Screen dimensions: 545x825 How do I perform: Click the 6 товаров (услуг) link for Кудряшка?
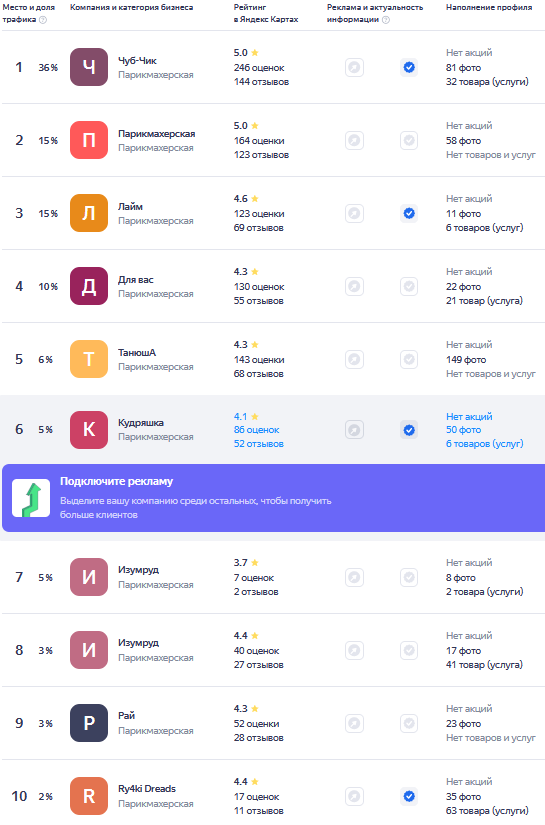click(485, 444)
